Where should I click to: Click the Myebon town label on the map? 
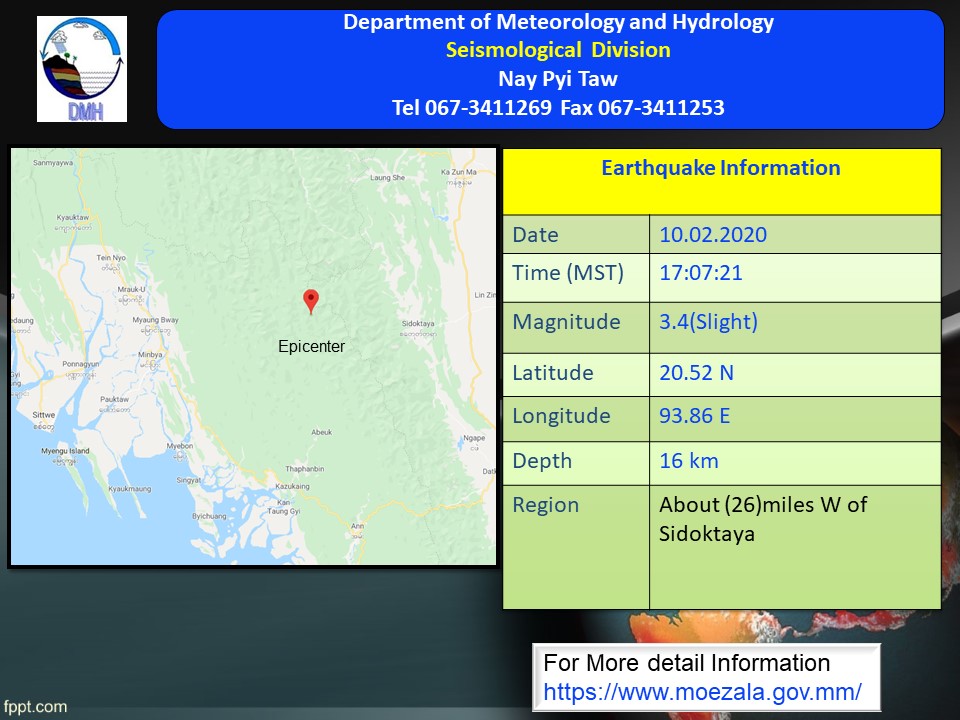tap(180, 445)
